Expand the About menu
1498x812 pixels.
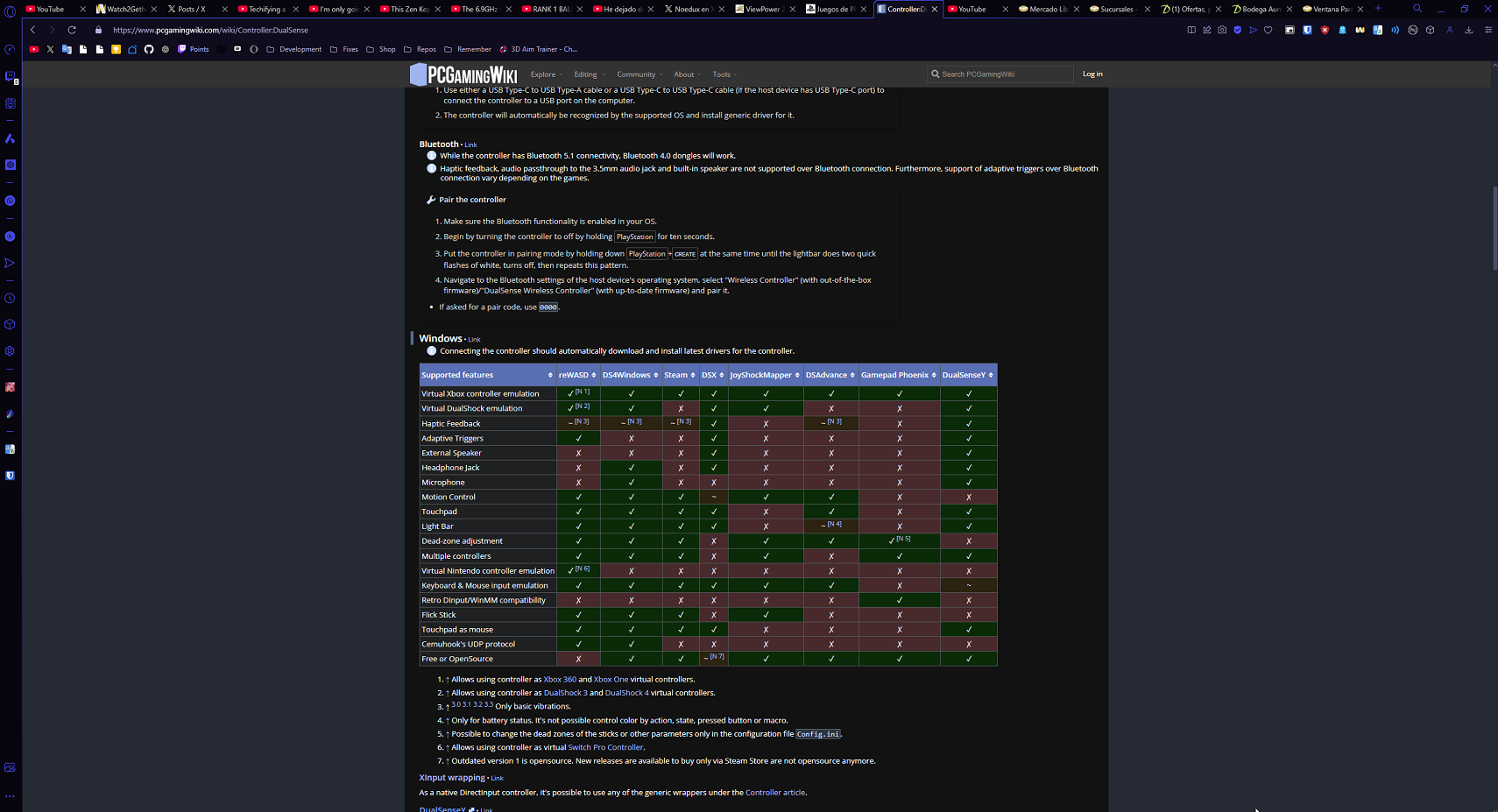tap(687, 74)
